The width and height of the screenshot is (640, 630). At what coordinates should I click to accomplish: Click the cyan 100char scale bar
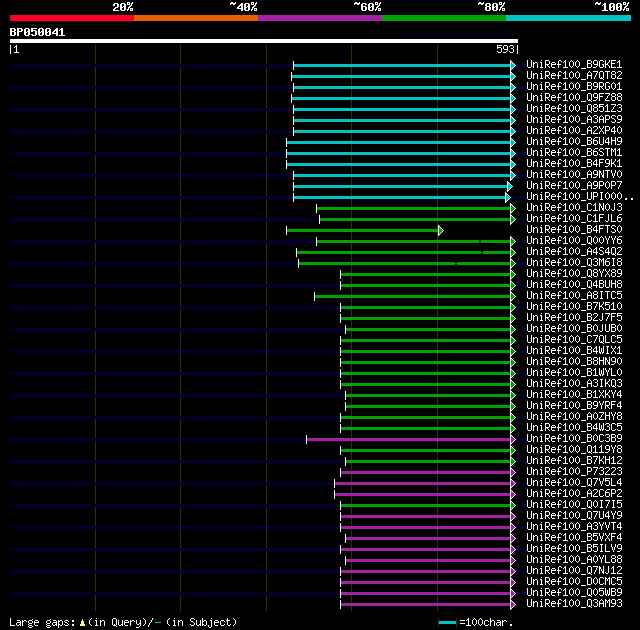[x=447, y=623]
